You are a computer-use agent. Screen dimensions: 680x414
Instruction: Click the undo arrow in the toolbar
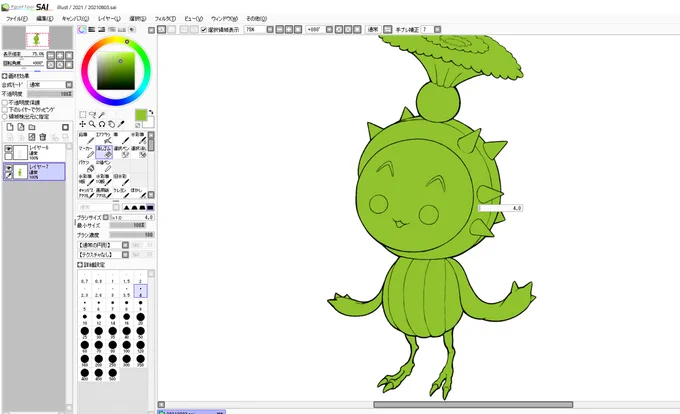tap(161, 29)
